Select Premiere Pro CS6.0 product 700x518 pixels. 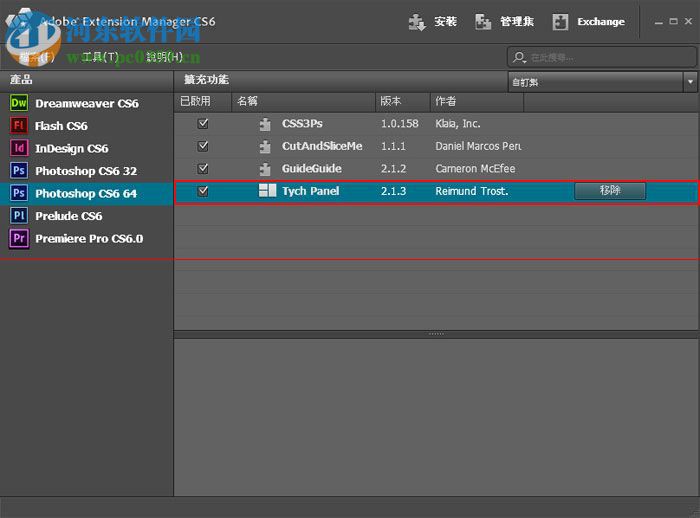coord(87,238)
